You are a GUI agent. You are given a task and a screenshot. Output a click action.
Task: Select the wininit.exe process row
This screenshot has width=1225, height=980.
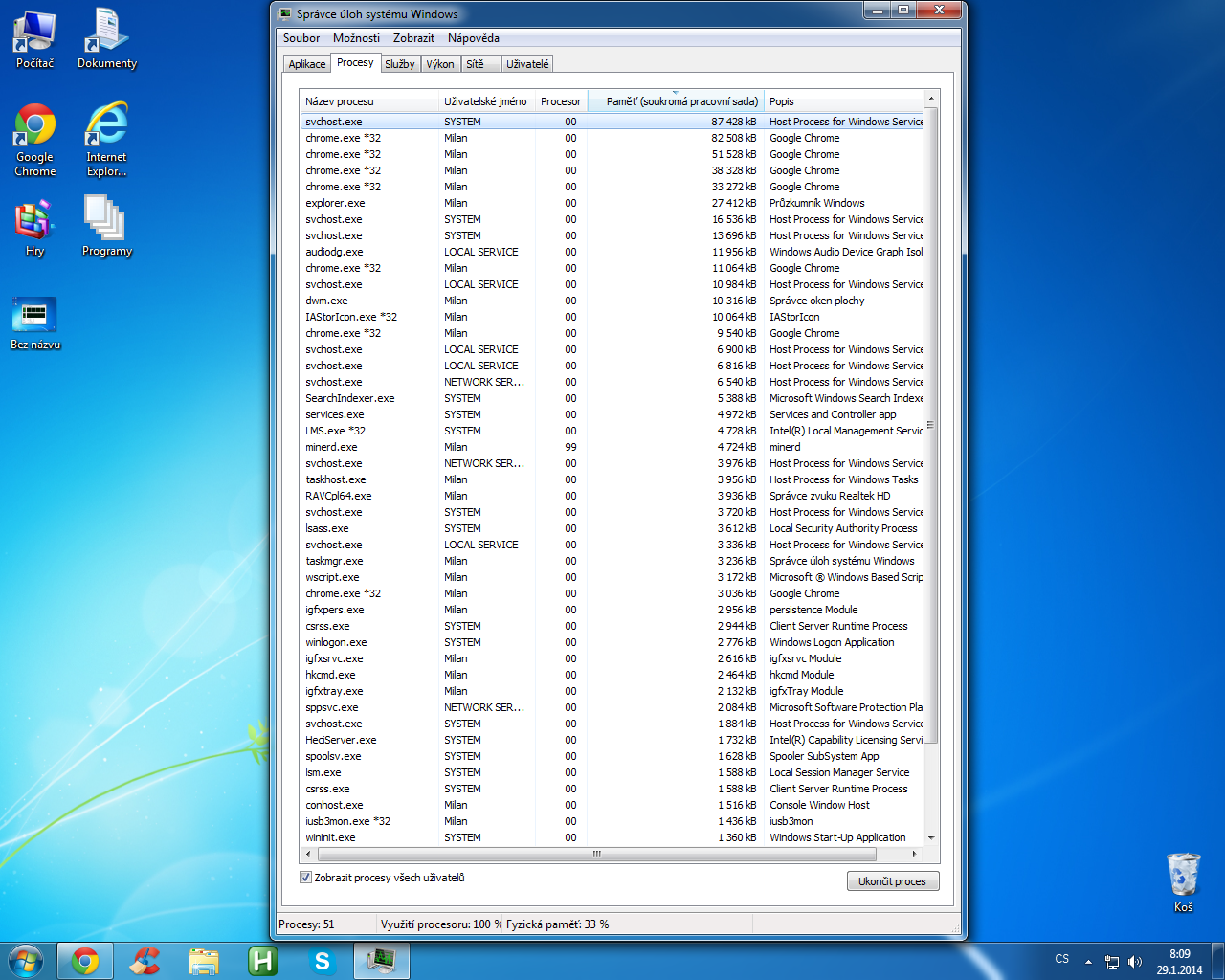point(612,837)
